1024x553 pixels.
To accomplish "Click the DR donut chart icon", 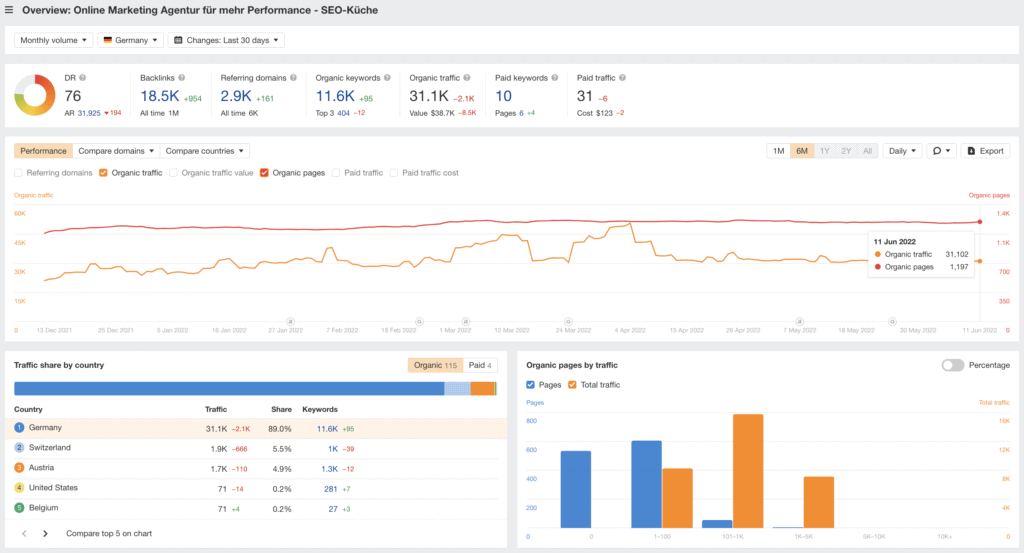I will click(x=35, y=96).
